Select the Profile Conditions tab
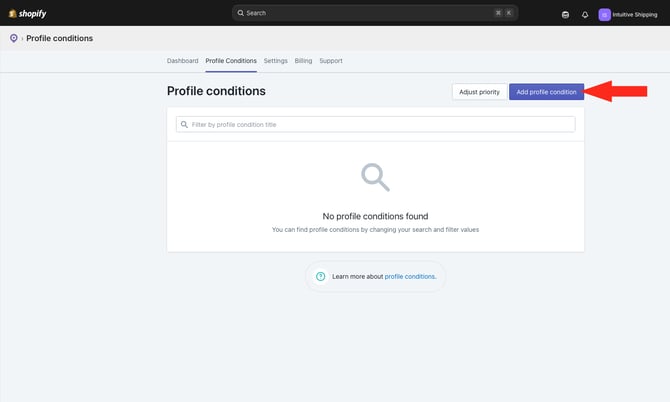 pos(231,61)
